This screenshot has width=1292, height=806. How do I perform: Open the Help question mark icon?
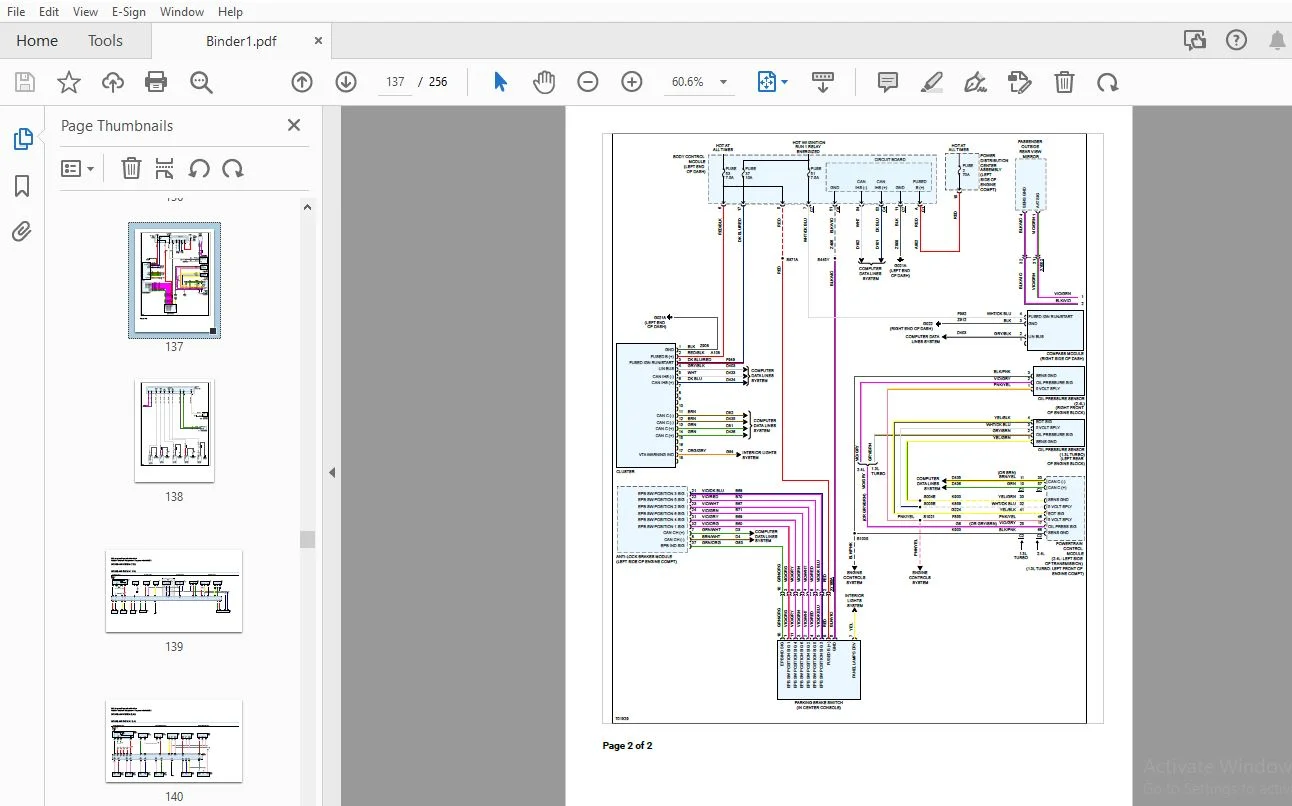1237,41
